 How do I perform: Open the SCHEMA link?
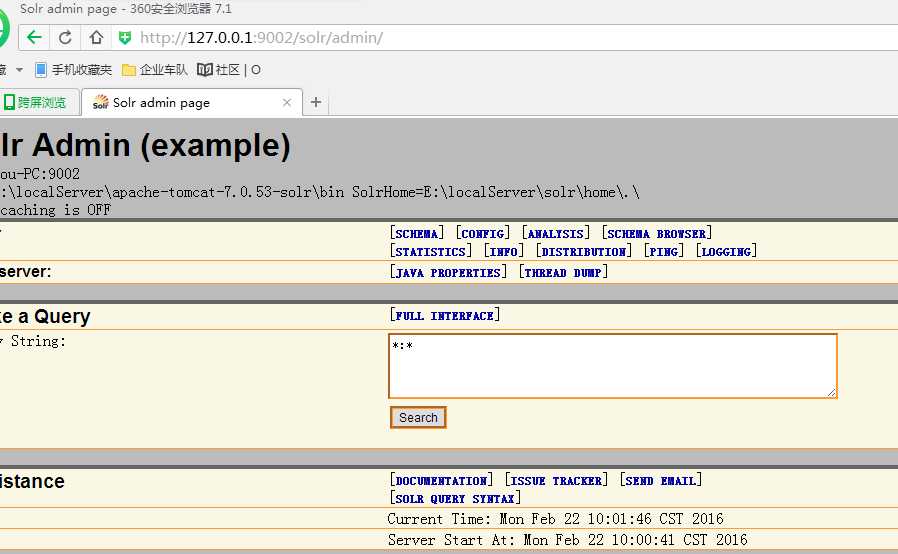(417, 234)
